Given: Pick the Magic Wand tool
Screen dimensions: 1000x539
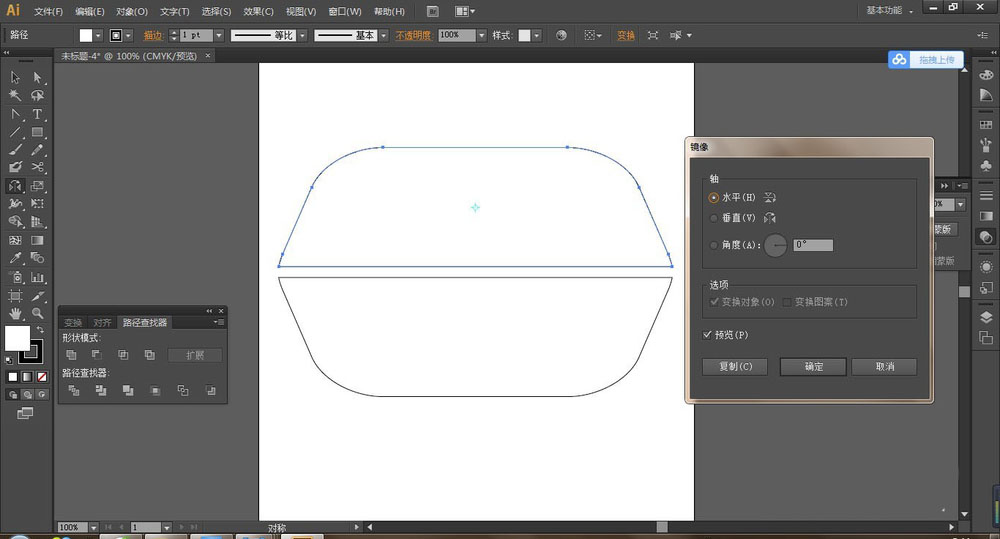Looking at the screenshot, I should click(x=15, y=96).
